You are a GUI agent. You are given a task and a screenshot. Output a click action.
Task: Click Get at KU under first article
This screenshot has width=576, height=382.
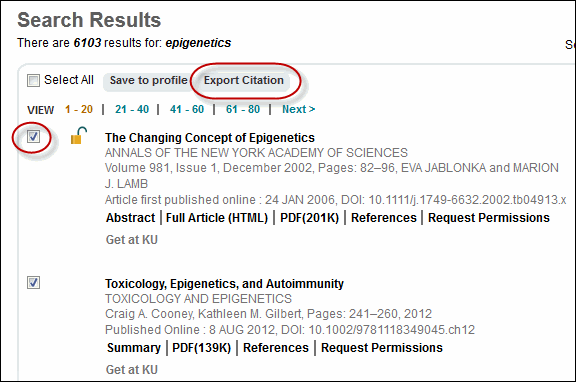click(132, 240)
